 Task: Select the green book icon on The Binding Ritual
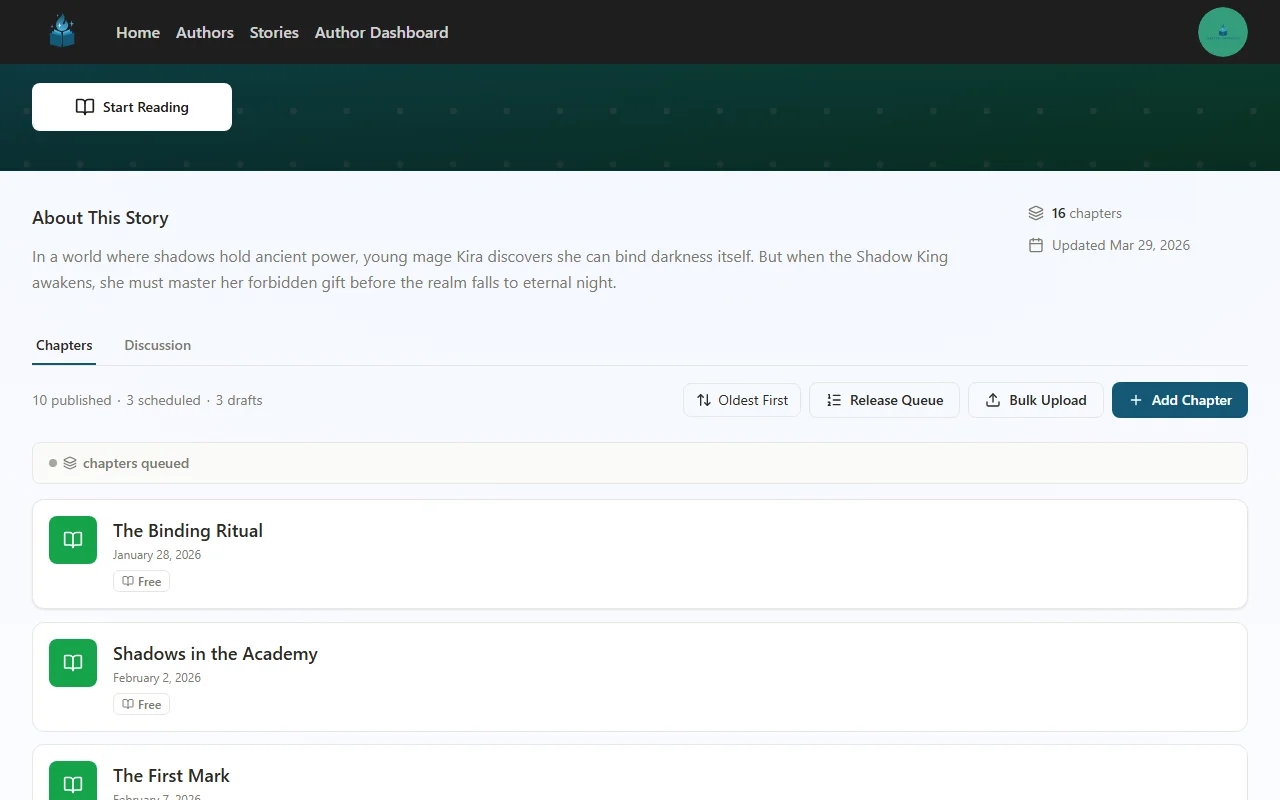[72, 539]
